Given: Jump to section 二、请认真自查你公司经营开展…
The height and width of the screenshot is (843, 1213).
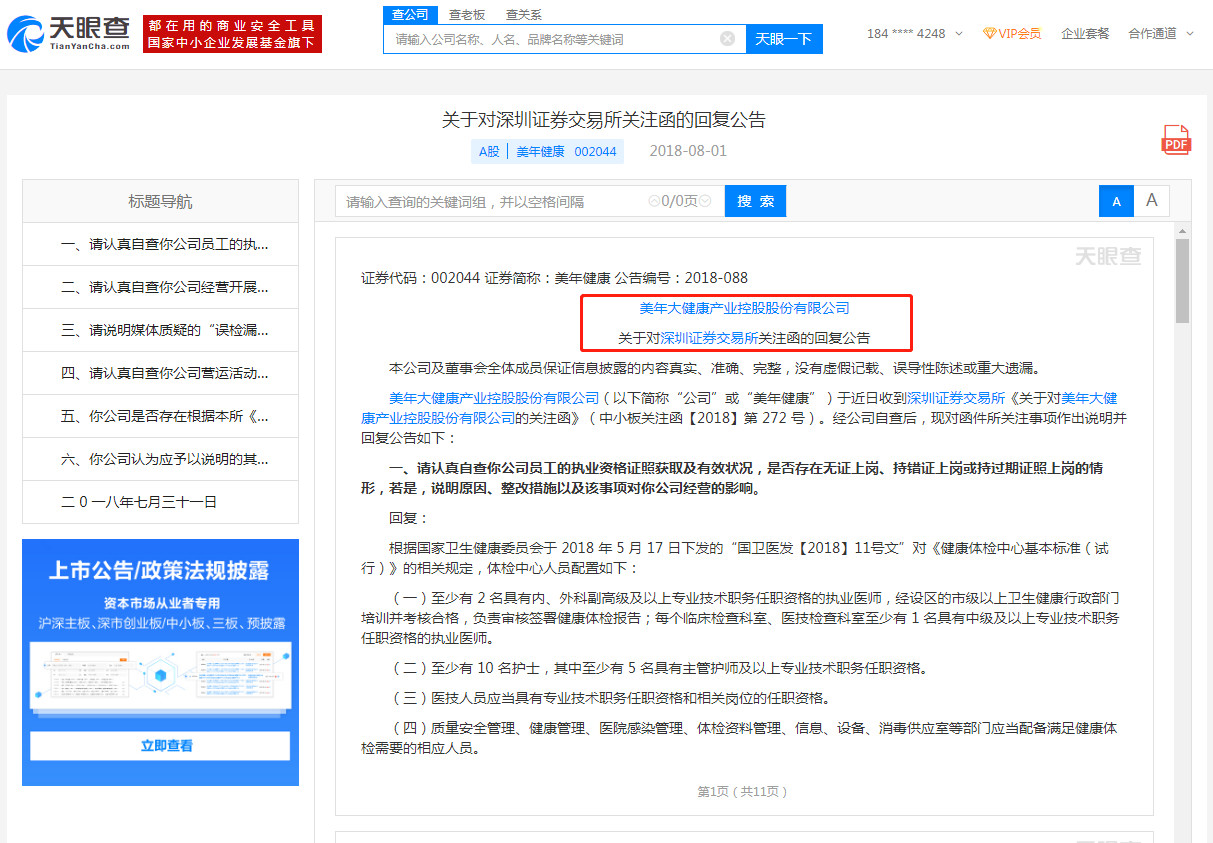Looking at the screenshot, I should pos(160,287).
